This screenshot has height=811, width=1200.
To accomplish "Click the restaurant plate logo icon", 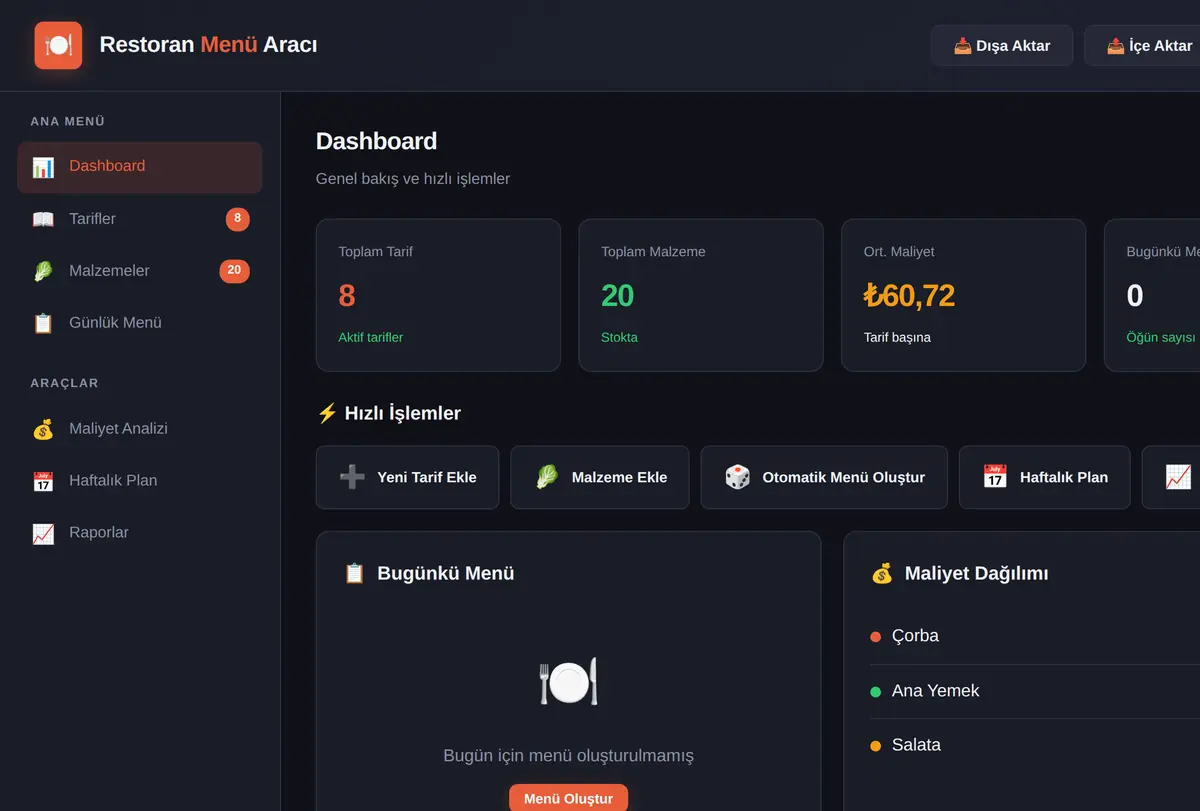I will pos(58,45).
